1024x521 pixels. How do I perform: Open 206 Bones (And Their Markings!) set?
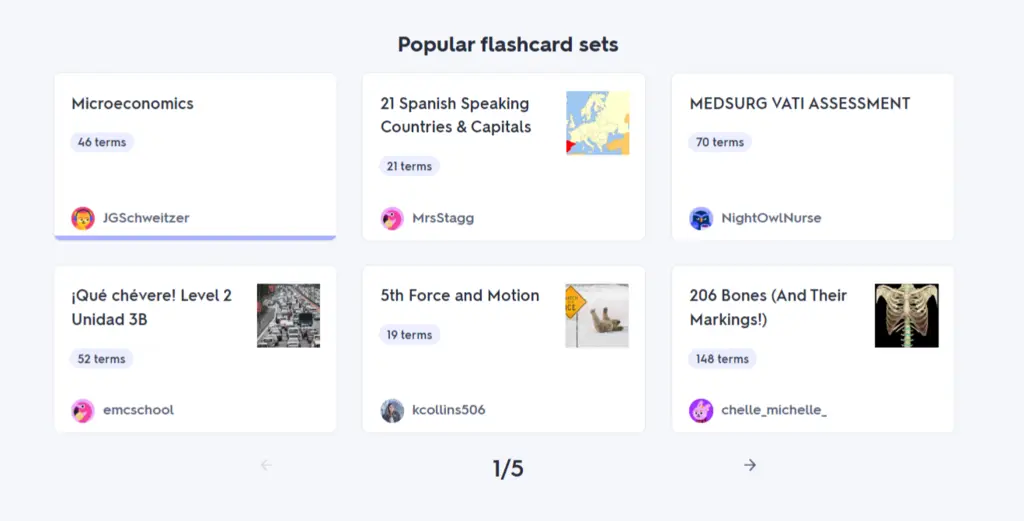click(768, 307)
